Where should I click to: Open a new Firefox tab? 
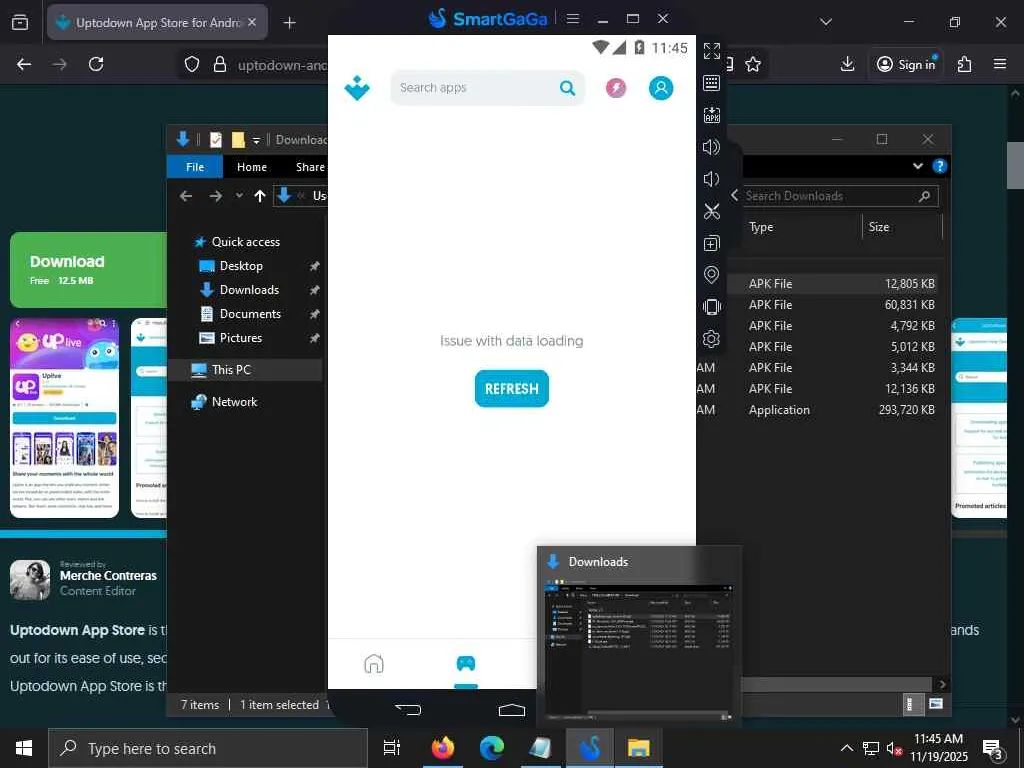point(289,23)
